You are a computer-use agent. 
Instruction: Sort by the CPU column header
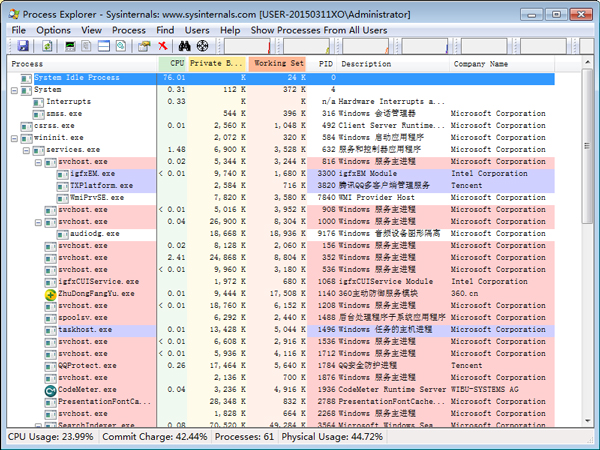pyautogui.click(x=172, y=64)
